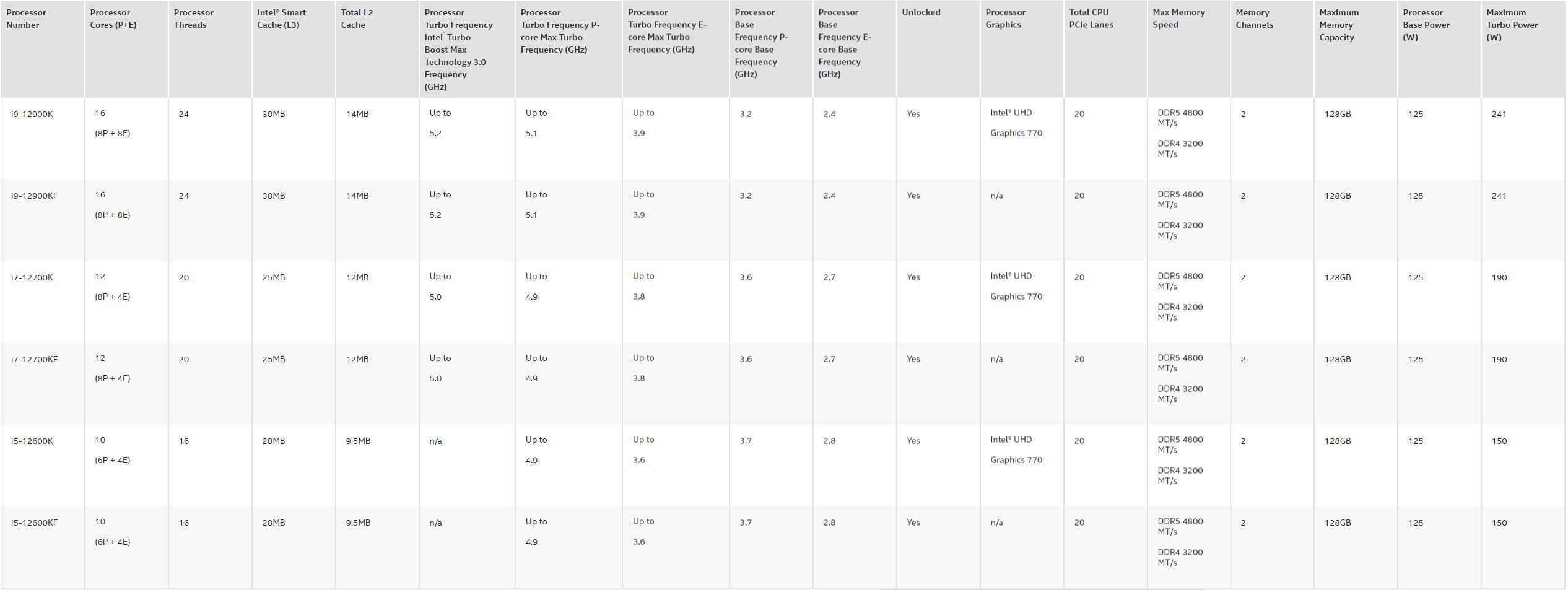Click the Max Memory Speed header

tap(1178, 19)
